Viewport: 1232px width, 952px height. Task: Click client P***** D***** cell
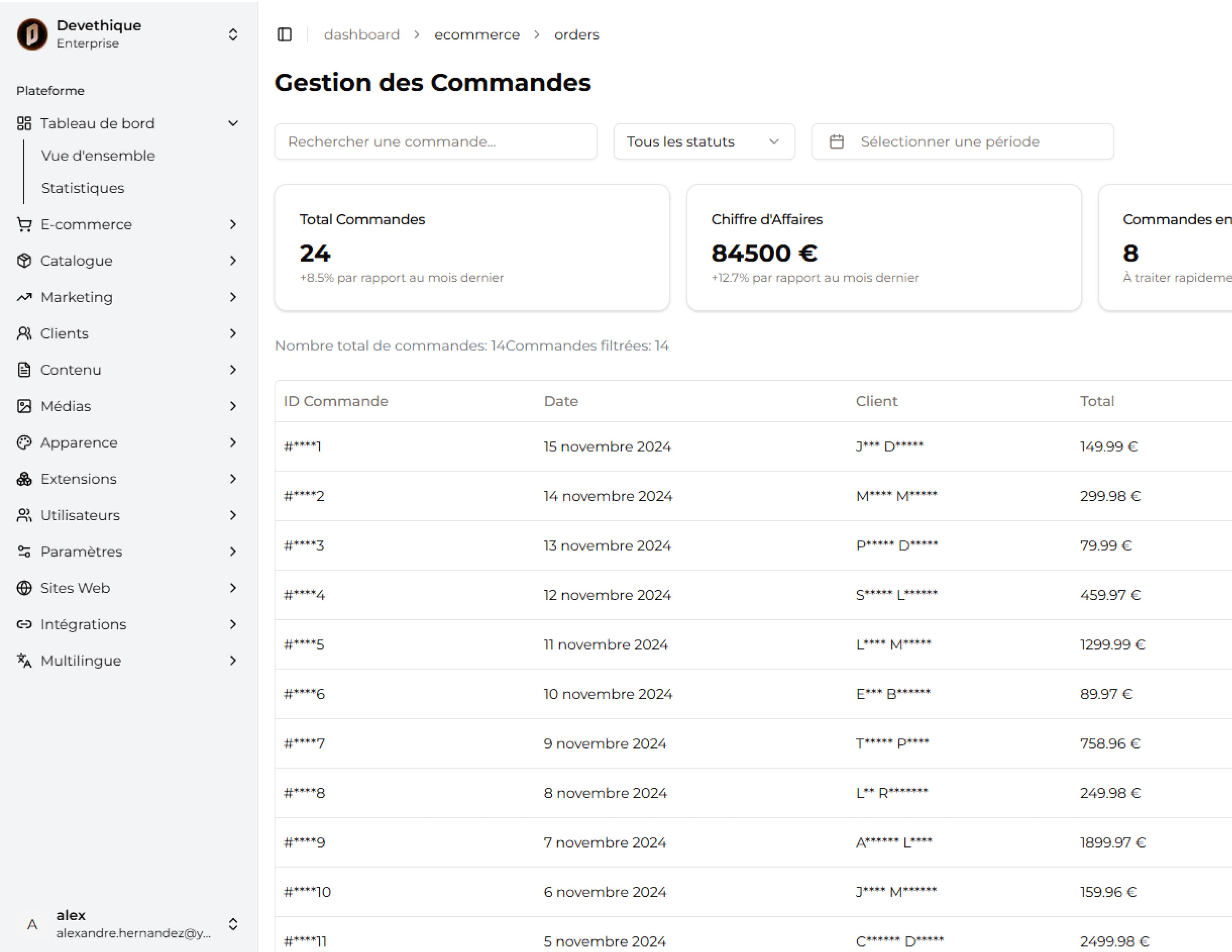point(897,545)
